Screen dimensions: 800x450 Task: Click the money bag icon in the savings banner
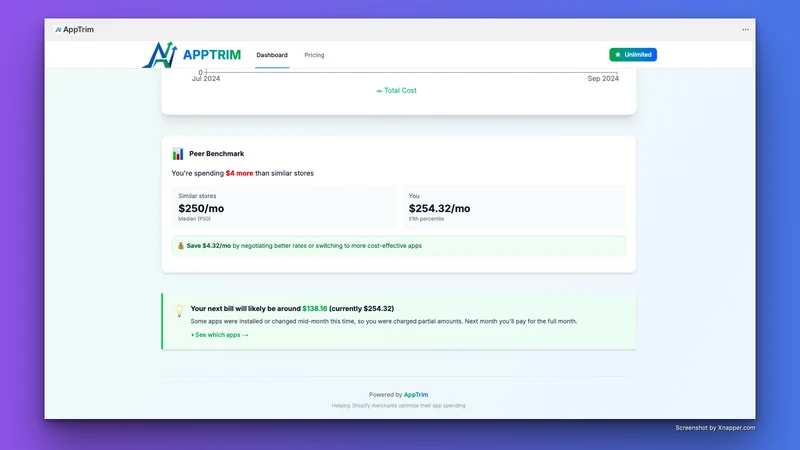[x=181, y=246]
